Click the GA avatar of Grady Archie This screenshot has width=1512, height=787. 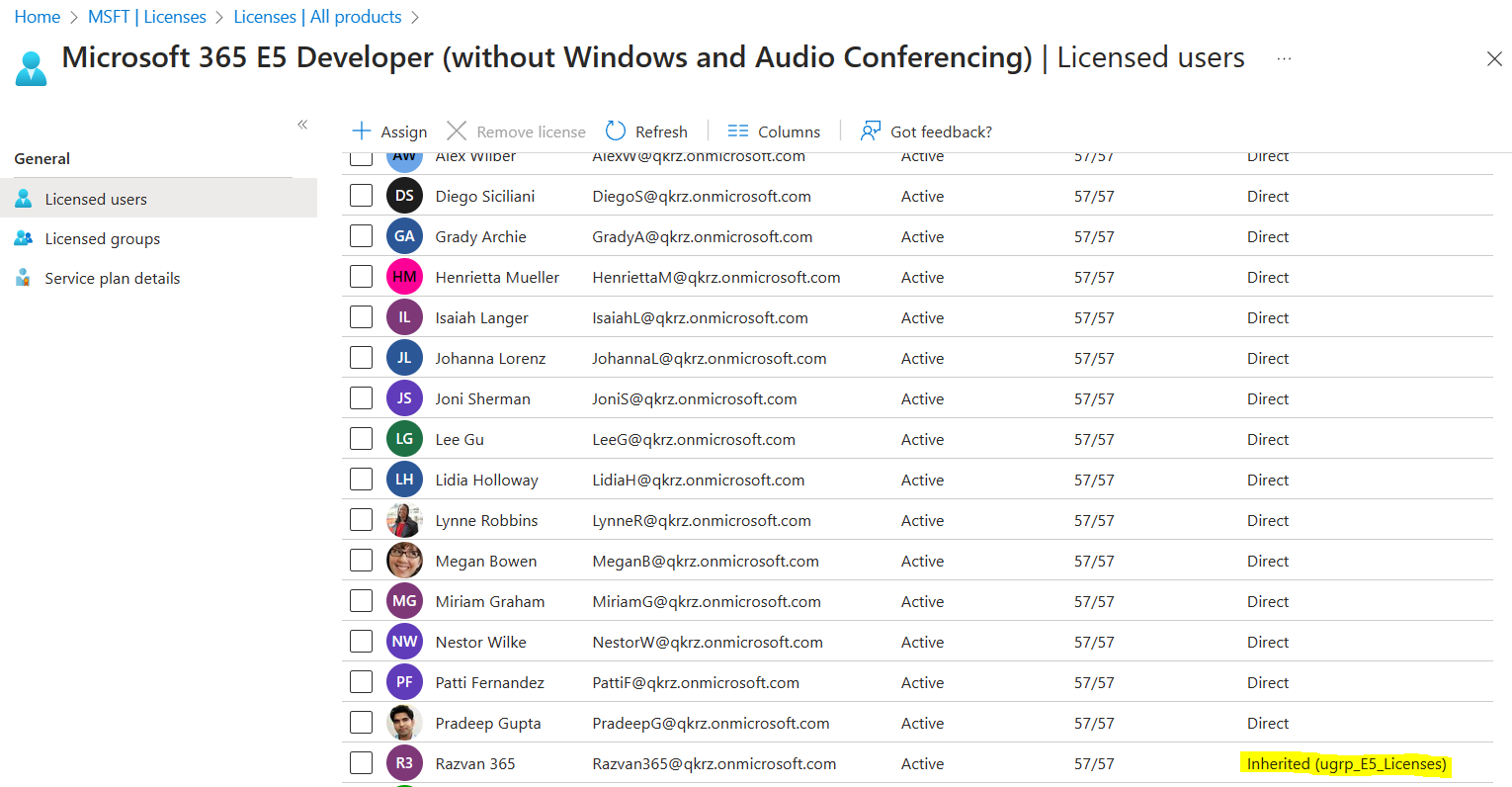(404, 236)
